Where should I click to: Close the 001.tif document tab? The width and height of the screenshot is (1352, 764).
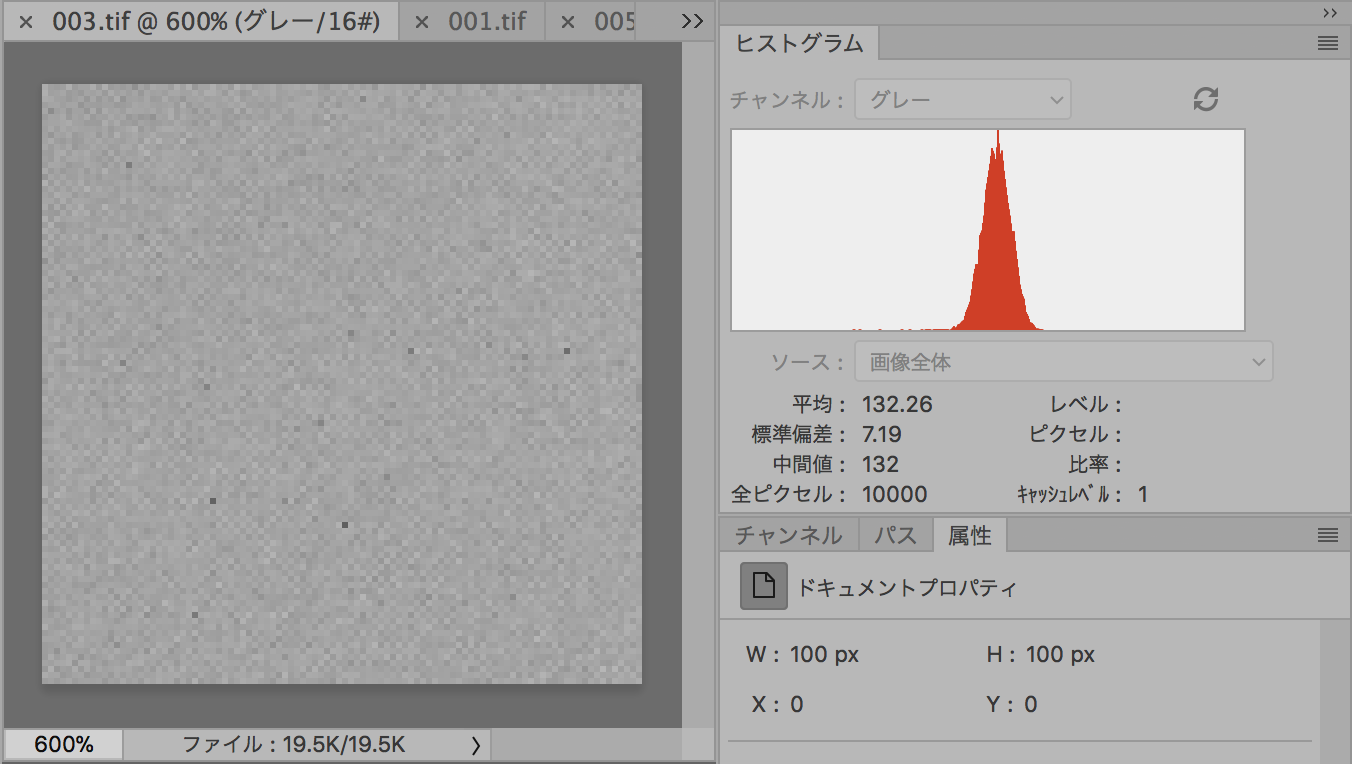point(422,22)
